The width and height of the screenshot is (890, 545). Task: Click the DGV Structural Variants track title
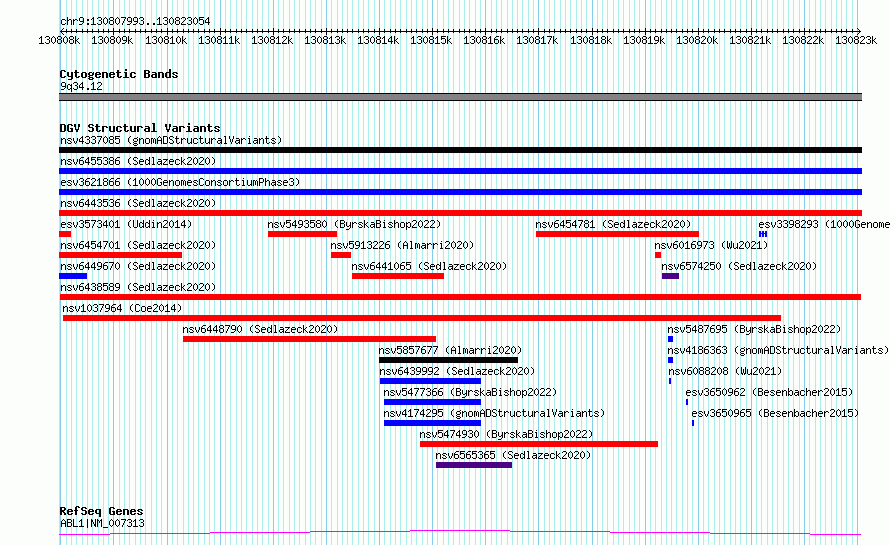click(140, 128)
